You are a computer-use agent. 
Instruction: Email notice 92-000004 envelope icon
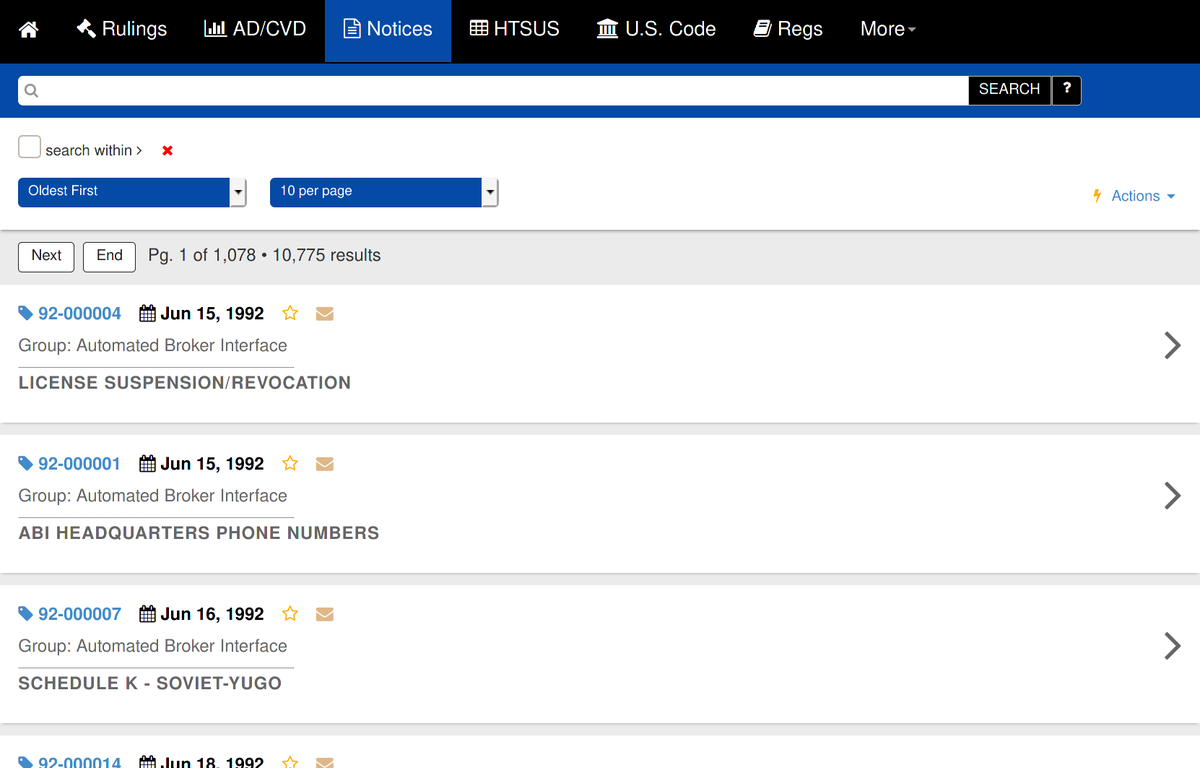324,314
